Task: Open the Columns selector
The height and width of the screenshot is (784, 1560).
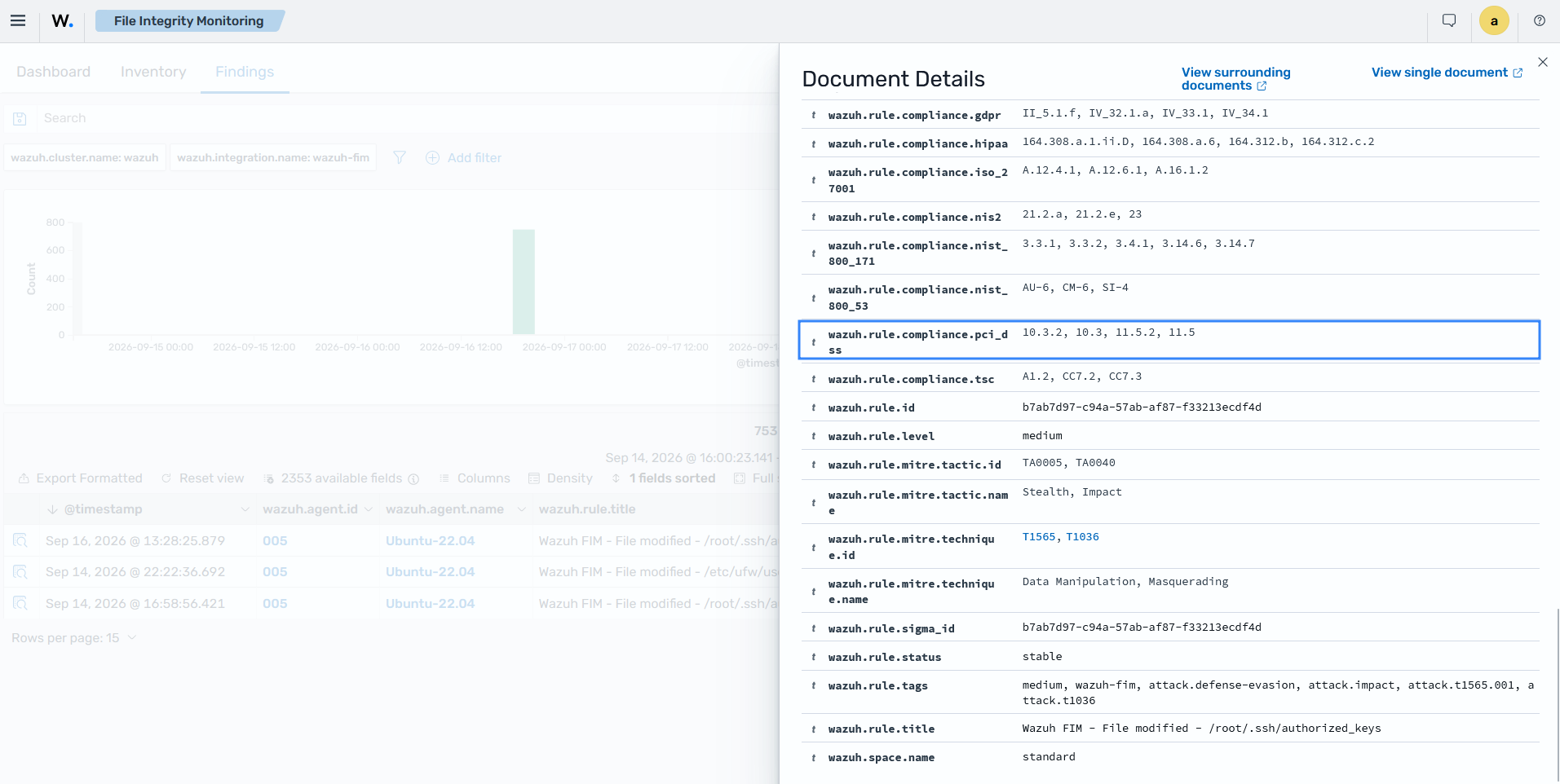Action: point(475,478)
